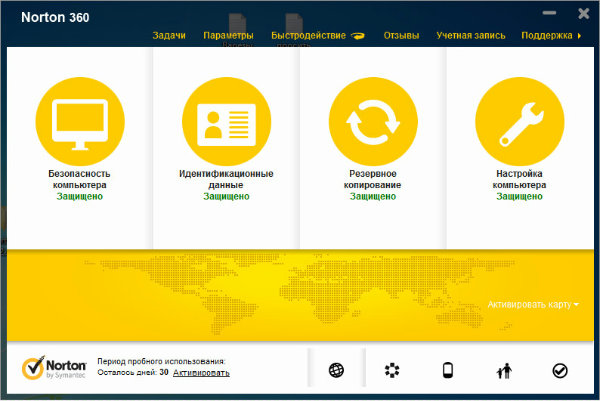
Task: Click the globe icon in bottom bar
Action: [x=336, y=371]
